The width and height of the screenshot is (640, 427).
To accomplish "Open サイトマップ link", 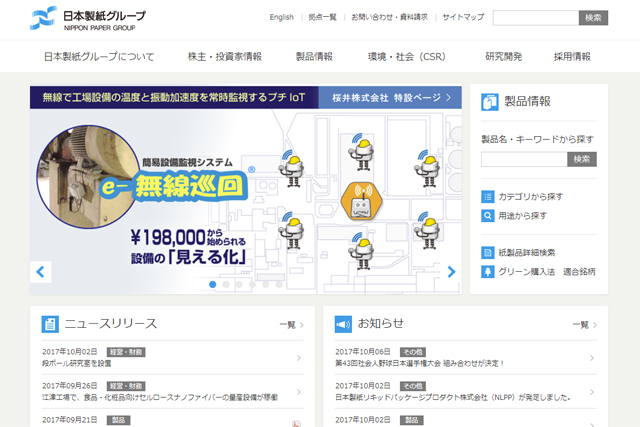I will [463, 17].
